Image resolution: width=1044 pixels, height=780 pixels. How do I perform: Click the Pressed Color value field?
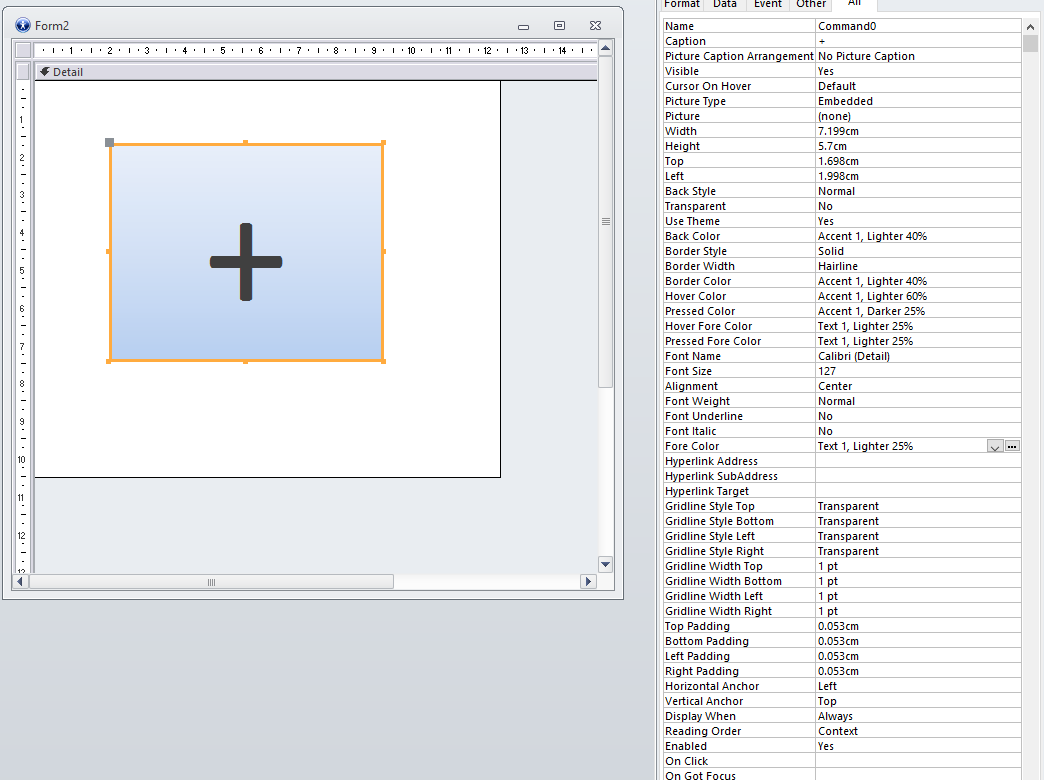point(918,311)
